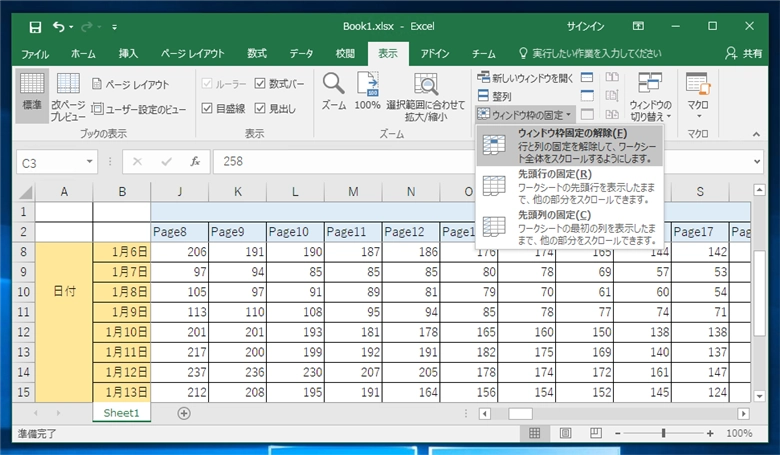Click the status bar normal view icon
This screenshot has height=455, width=780.
534,433
